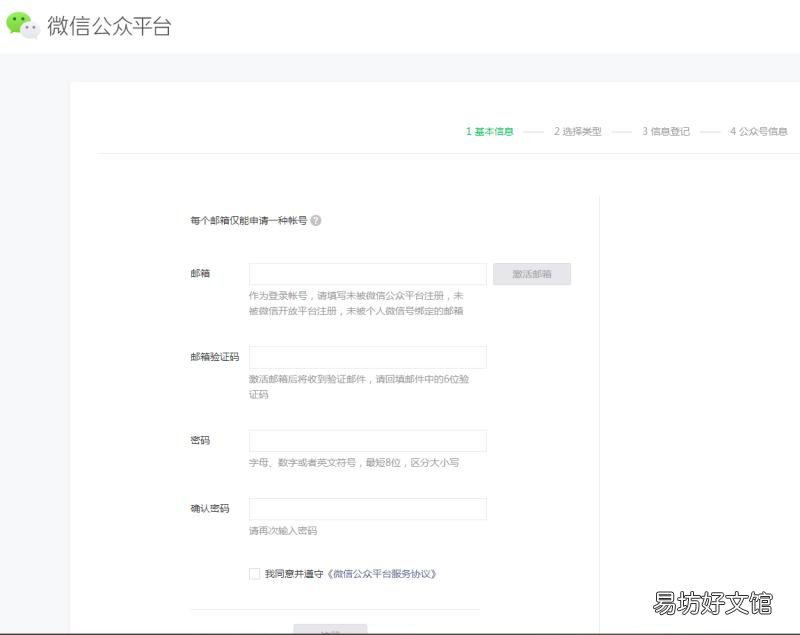Click the 微信公众平台 title text

[109, 26]
